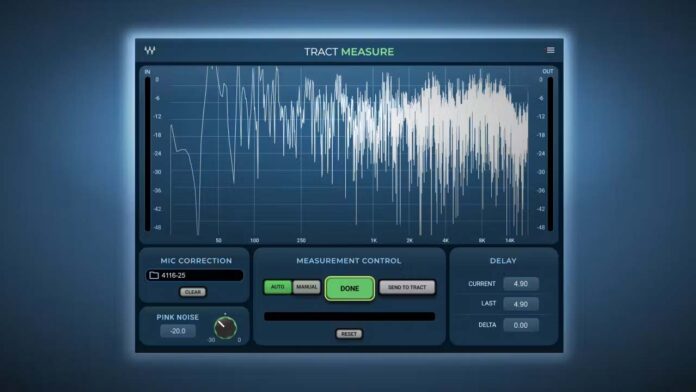The image size is (696, 392).
Task: Click the 100 frequency axis label
Action: click(x=254, y=241)
